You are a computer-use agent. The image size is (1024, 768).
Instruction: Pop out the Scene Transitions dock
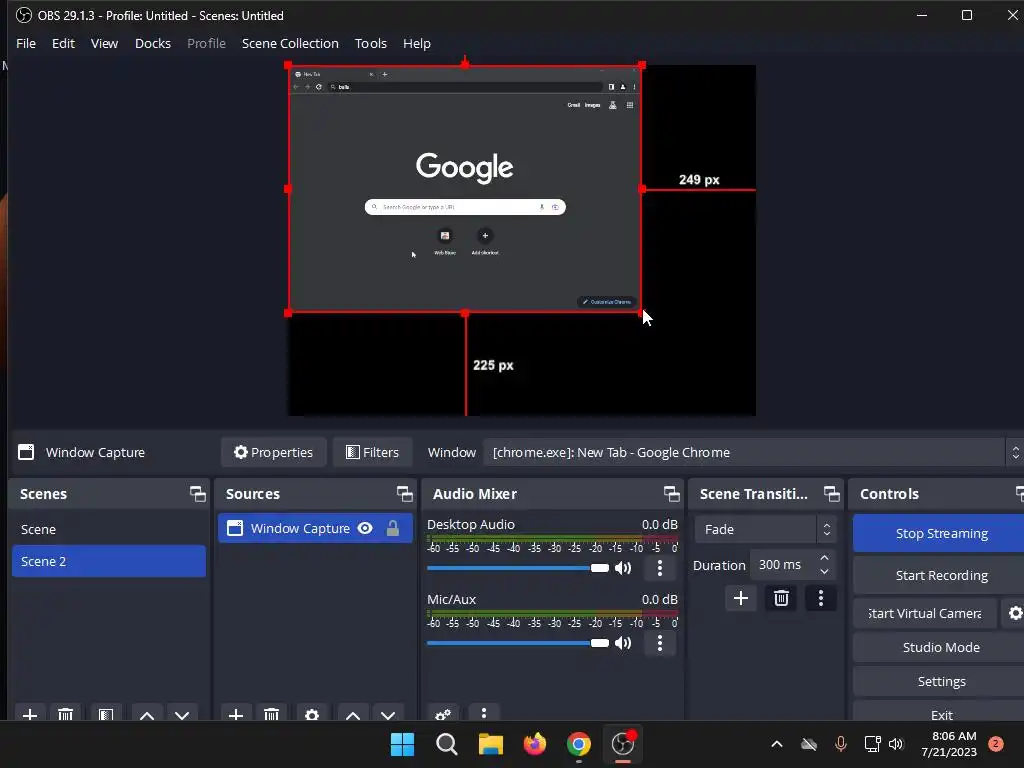tap(831, 494)
